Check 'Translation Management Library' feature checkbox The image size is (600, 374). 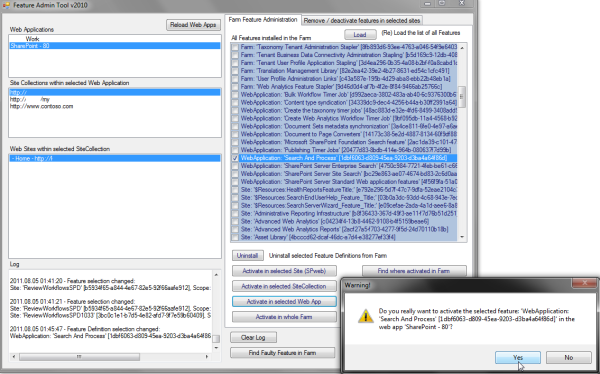pyautogui.click(x=235, y=71)
